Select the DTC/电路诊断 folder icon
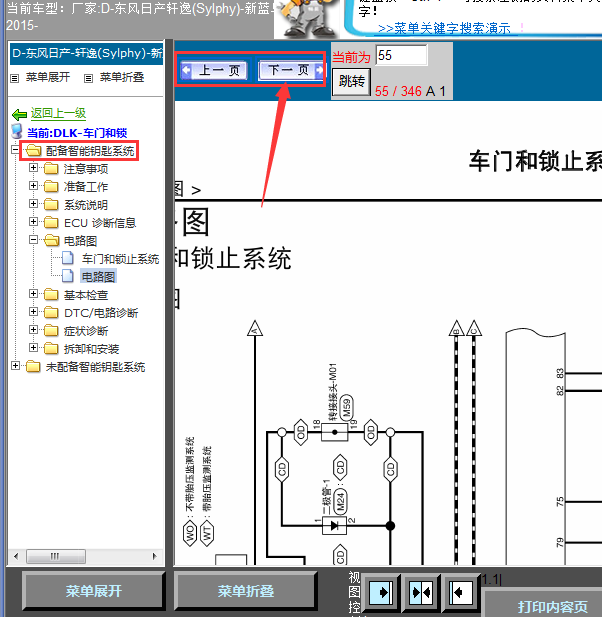This screenshot has width=602, height=617. 51,313
